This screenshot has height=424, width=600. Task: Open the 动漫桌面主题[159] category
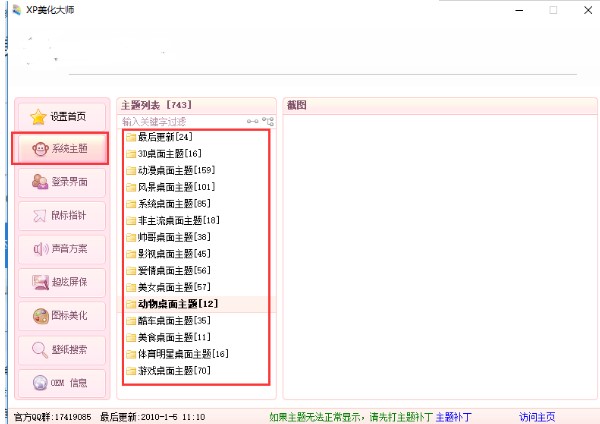[x=170, y=170]
